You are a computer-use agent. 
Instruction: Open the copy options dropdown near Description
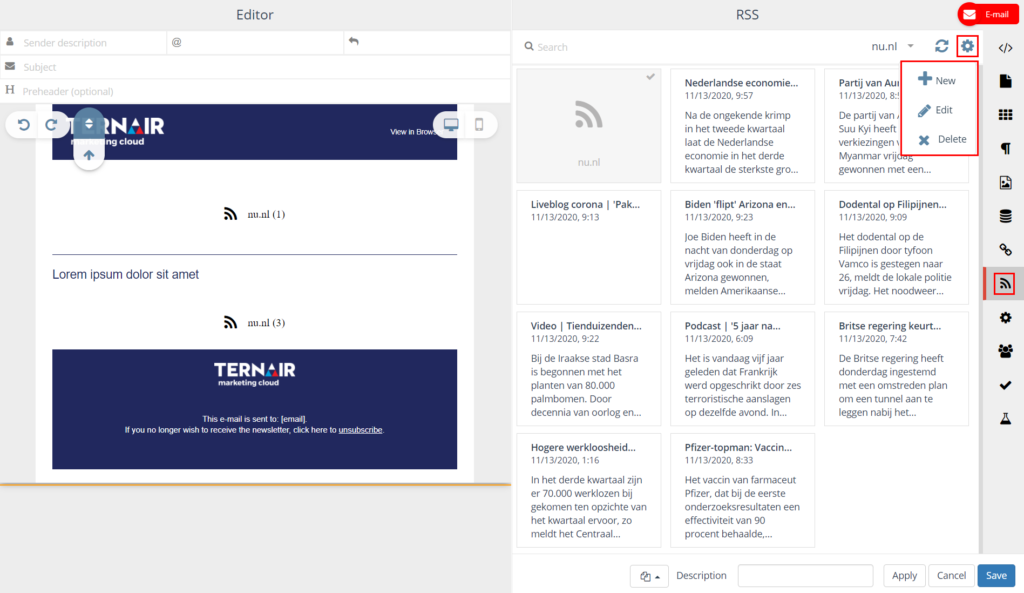[649, 576]
